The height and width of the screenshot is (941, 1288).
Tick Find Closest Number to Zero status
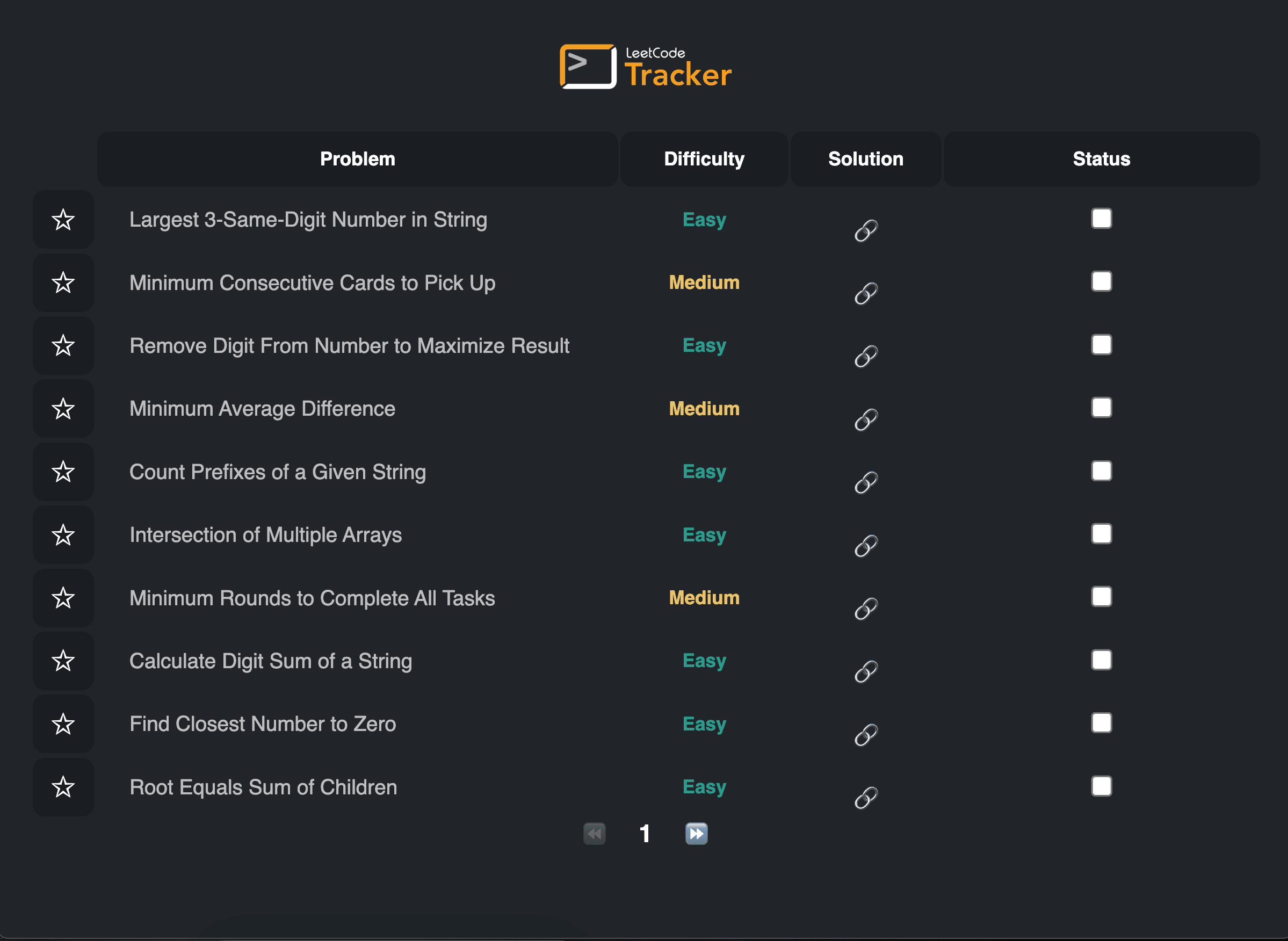1101,723
